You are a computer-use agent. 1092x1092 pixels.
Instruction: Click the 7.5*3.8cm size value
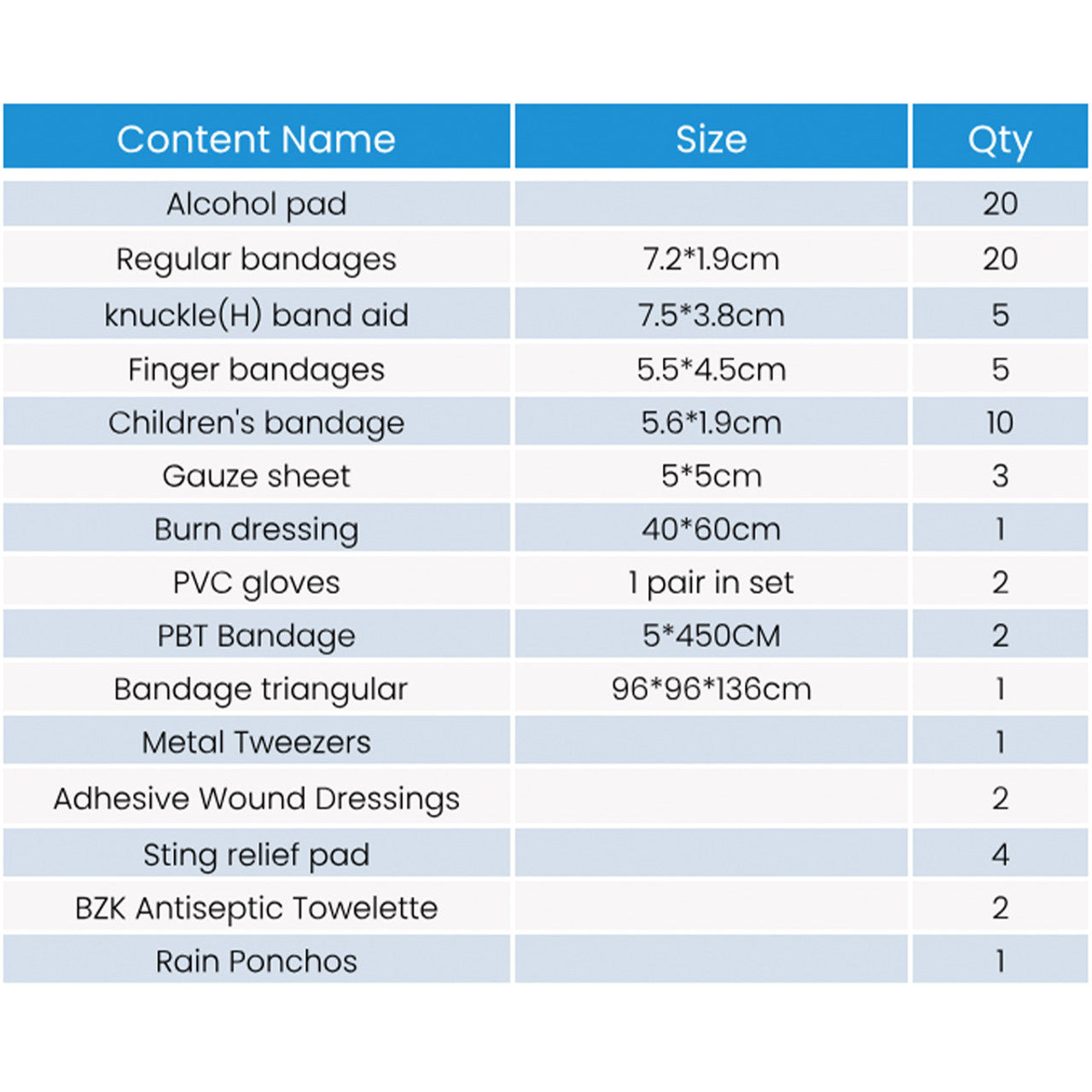711,315
